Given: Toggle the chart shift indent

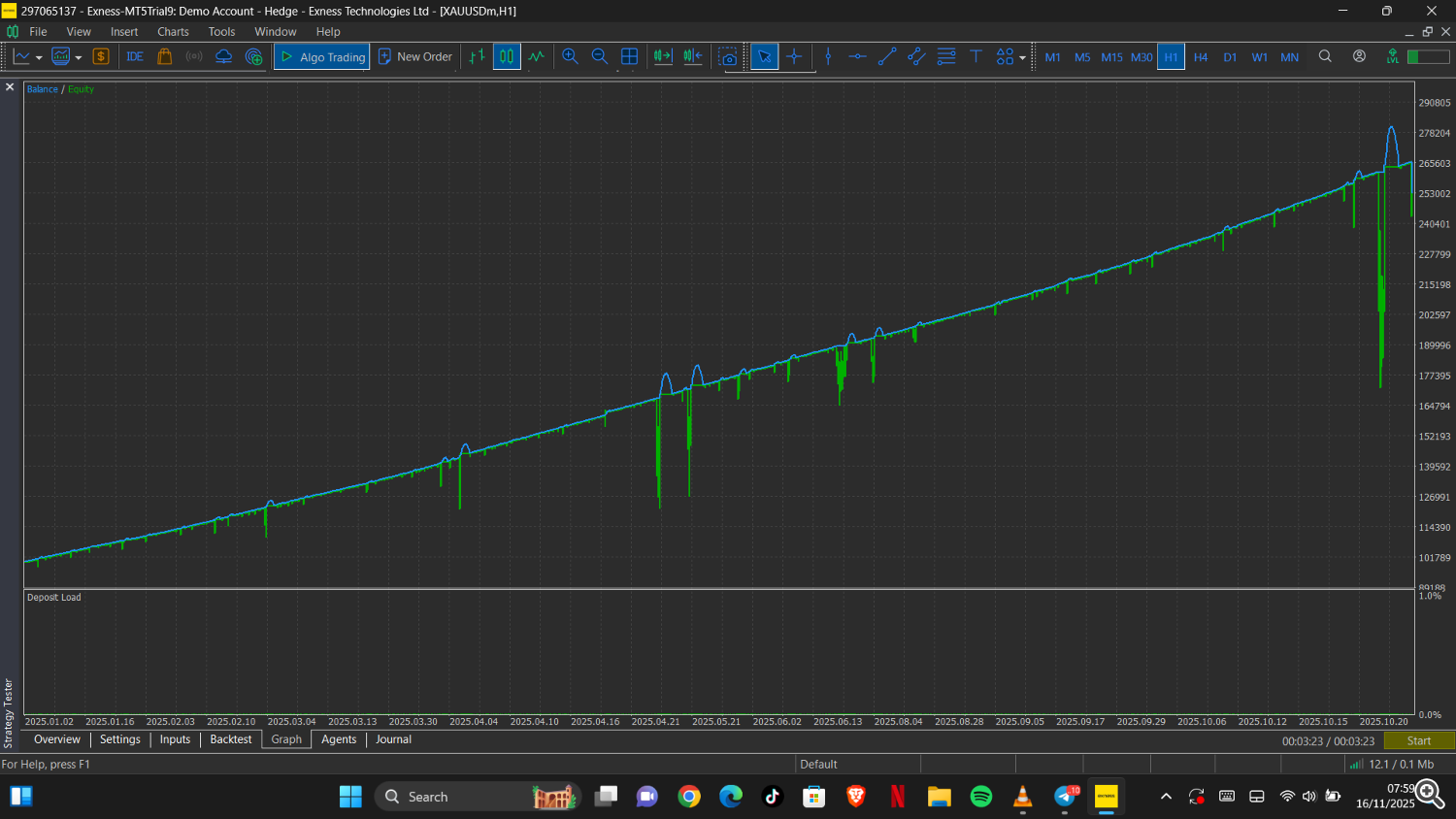Looking at the screenshot, I should pos(693,56).
